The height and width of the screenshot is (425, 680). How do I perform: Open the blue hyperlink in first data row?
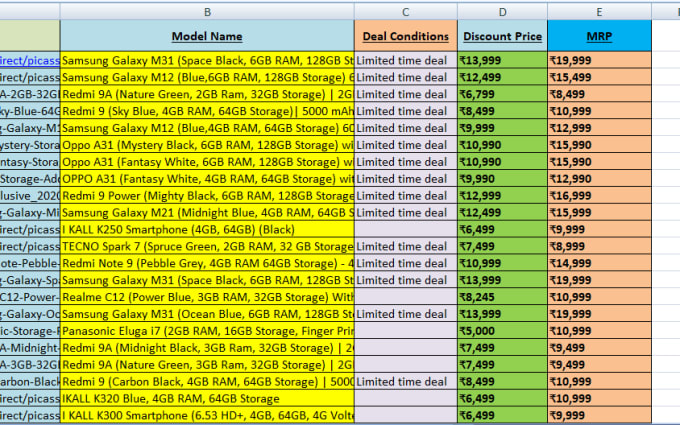(29, 60)
